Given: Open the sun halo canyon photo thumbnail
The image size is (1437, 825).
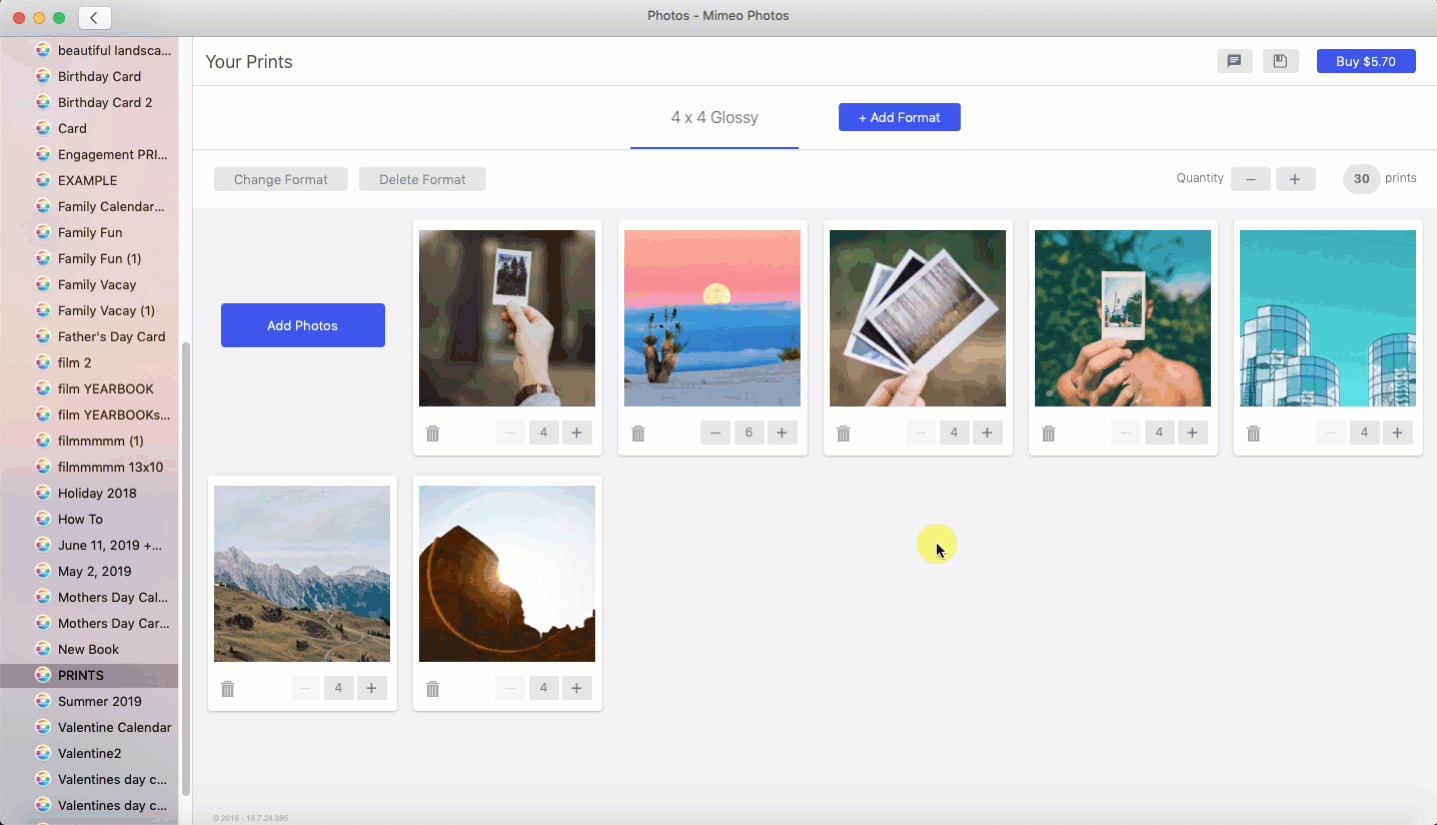Looking at the screenshot, I should click(507, 572).
